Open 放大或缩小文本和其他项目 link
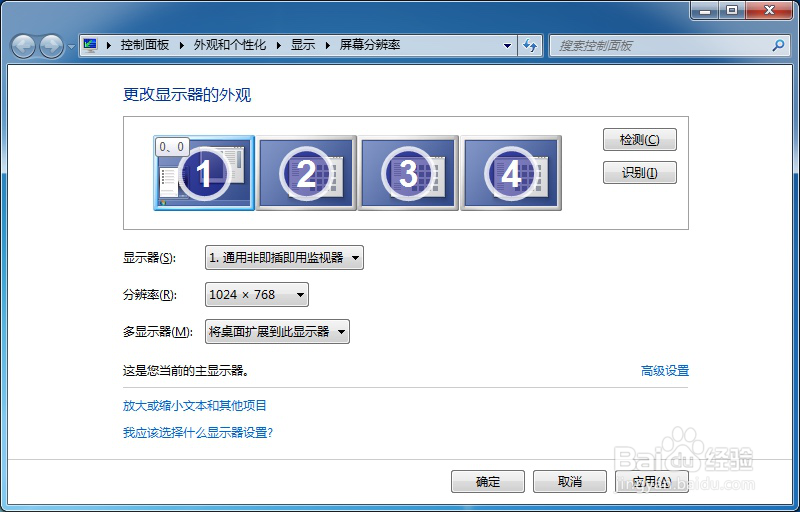Viewport: 800px width, 512px height. (x=195, y=405)
